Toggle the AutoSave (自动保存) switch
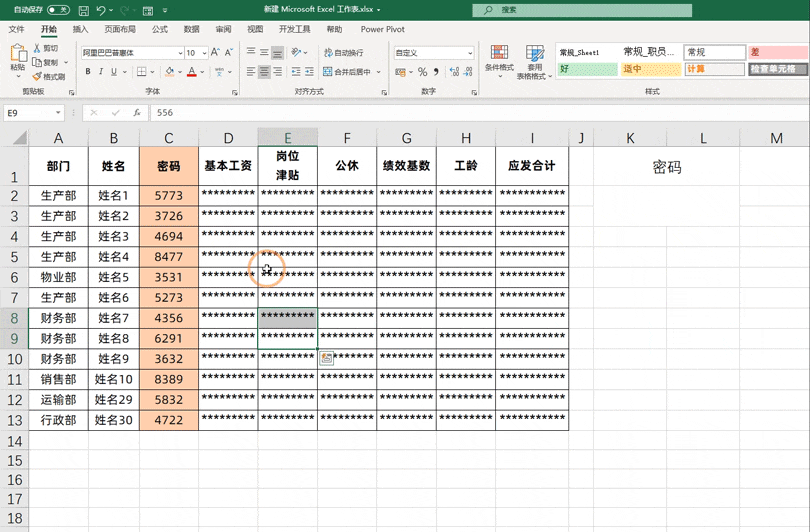Image resolution: width=810 pixels, height=532 pixels. tap(58, 10)
